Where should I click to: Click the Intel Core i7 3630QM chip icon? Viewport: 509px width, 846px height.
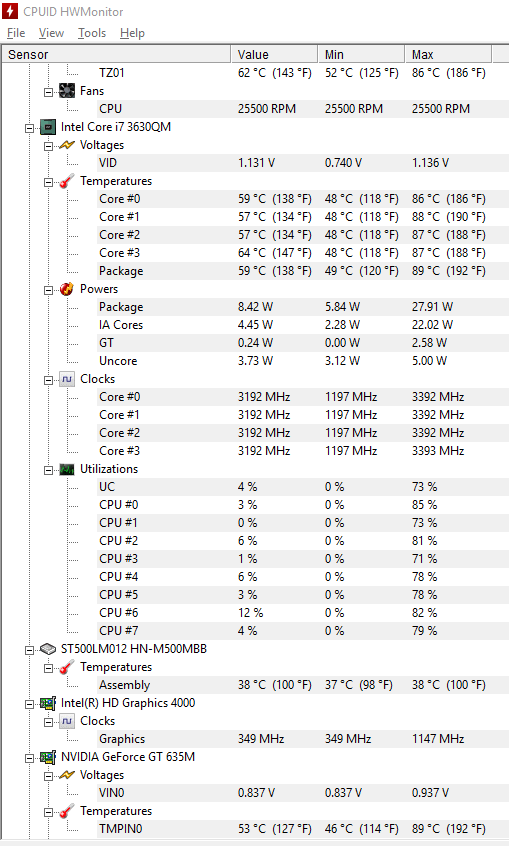click(x=48, y=127)
